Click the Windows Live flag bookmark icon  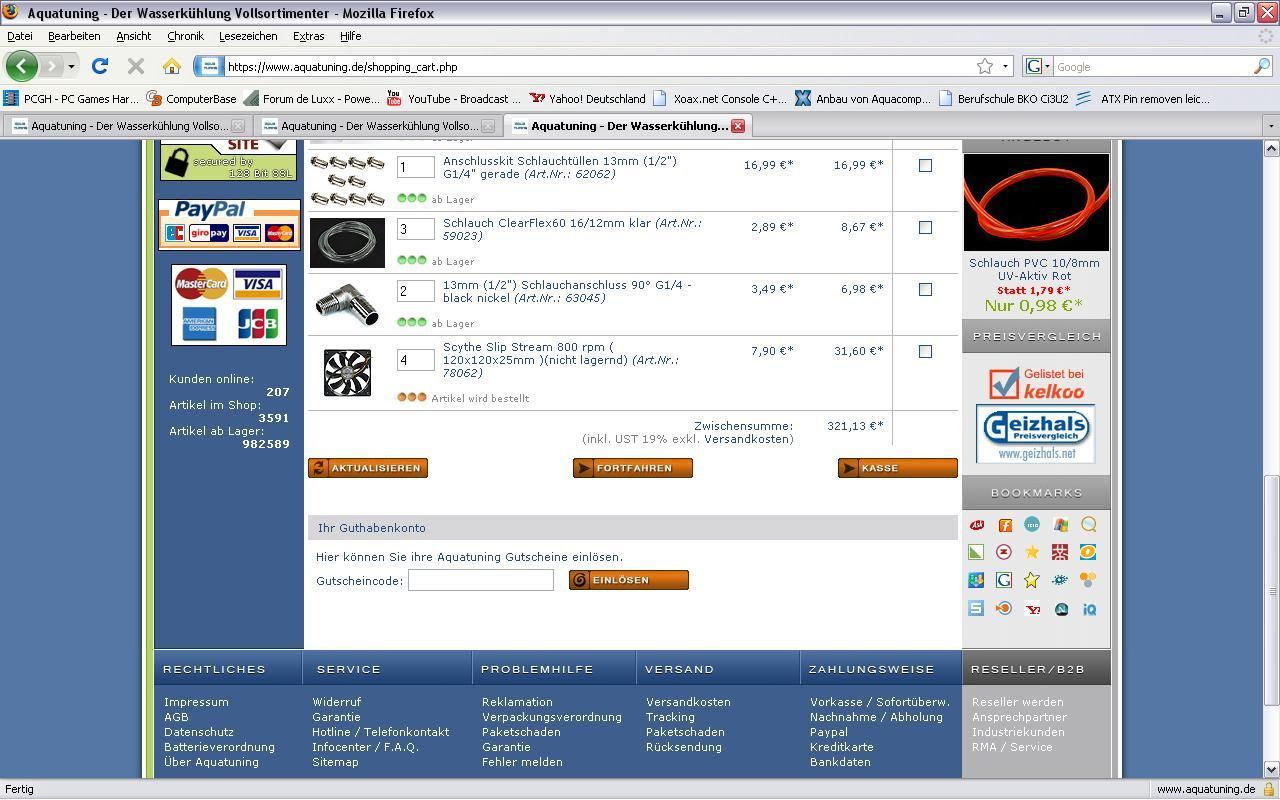click(x=1060, y=525)
